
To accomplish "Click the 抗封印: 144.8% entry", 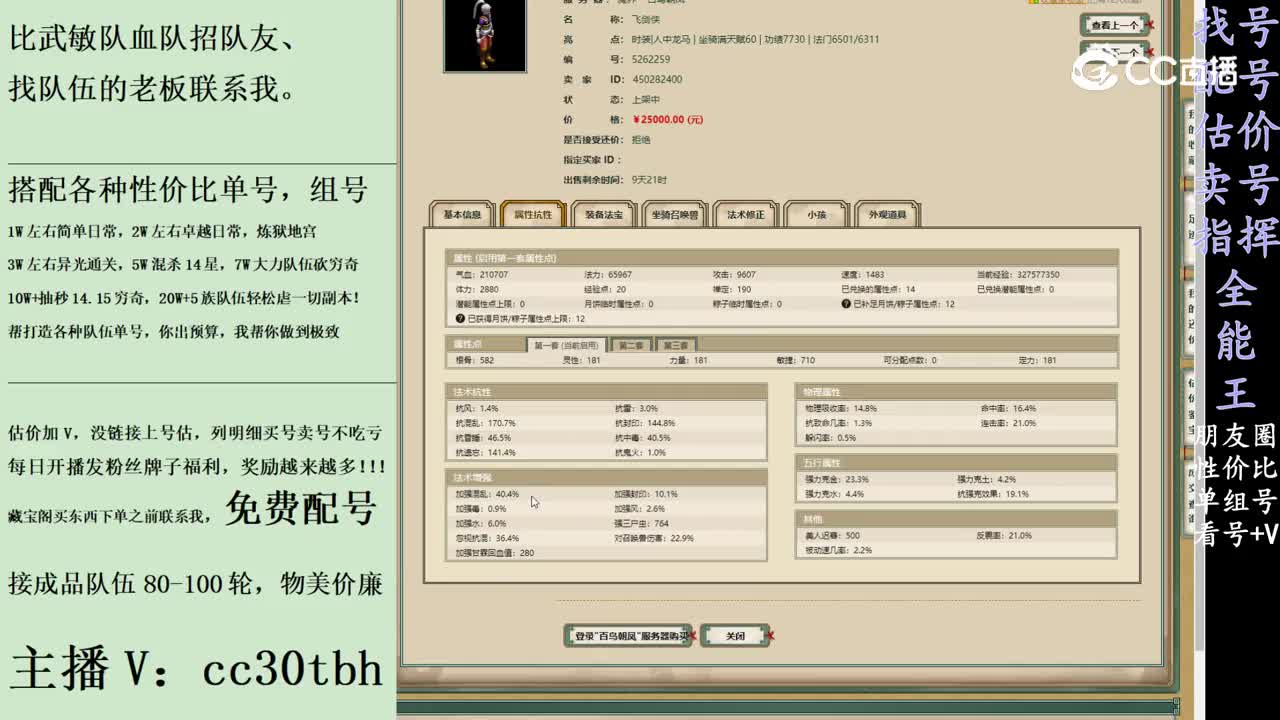I will pyautogui.click(x=645, y=423).
